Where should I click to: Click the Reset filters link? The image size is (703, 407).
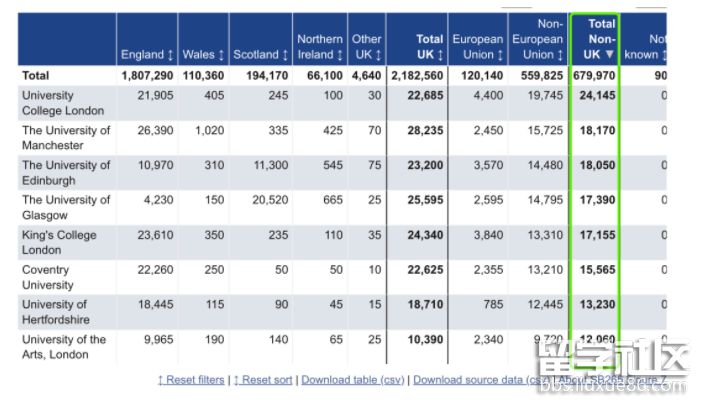pyautogui.click(x=191, y=380)
